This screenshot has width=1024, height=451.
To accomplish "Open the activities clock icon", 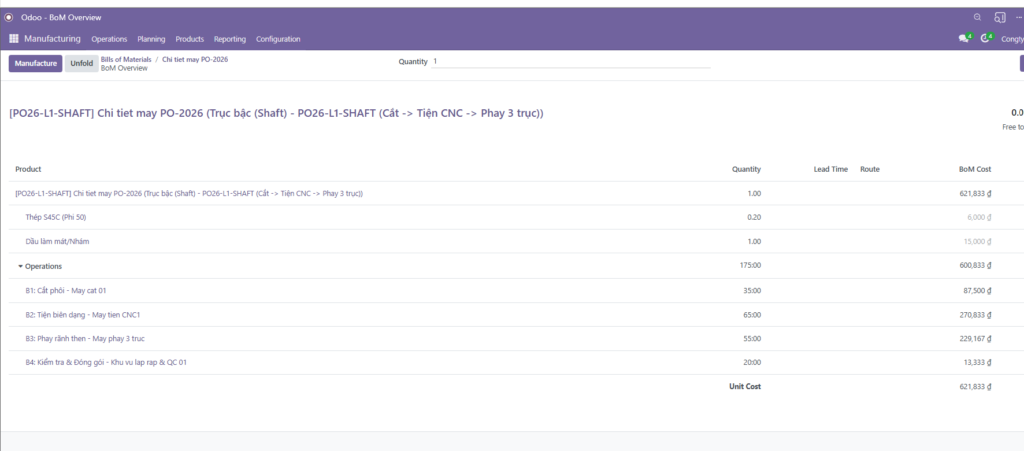I will click(986, 39).
